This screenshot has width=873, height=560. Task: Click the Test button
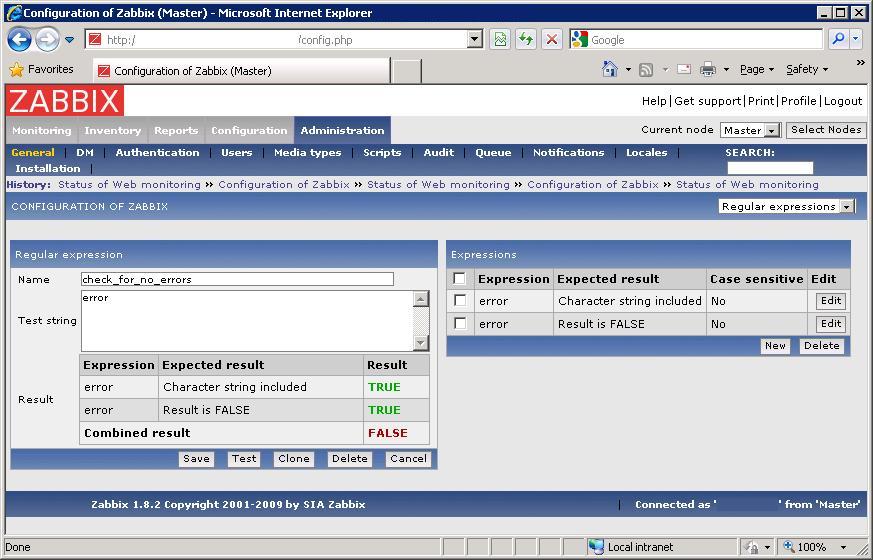(x=244, y=459)
